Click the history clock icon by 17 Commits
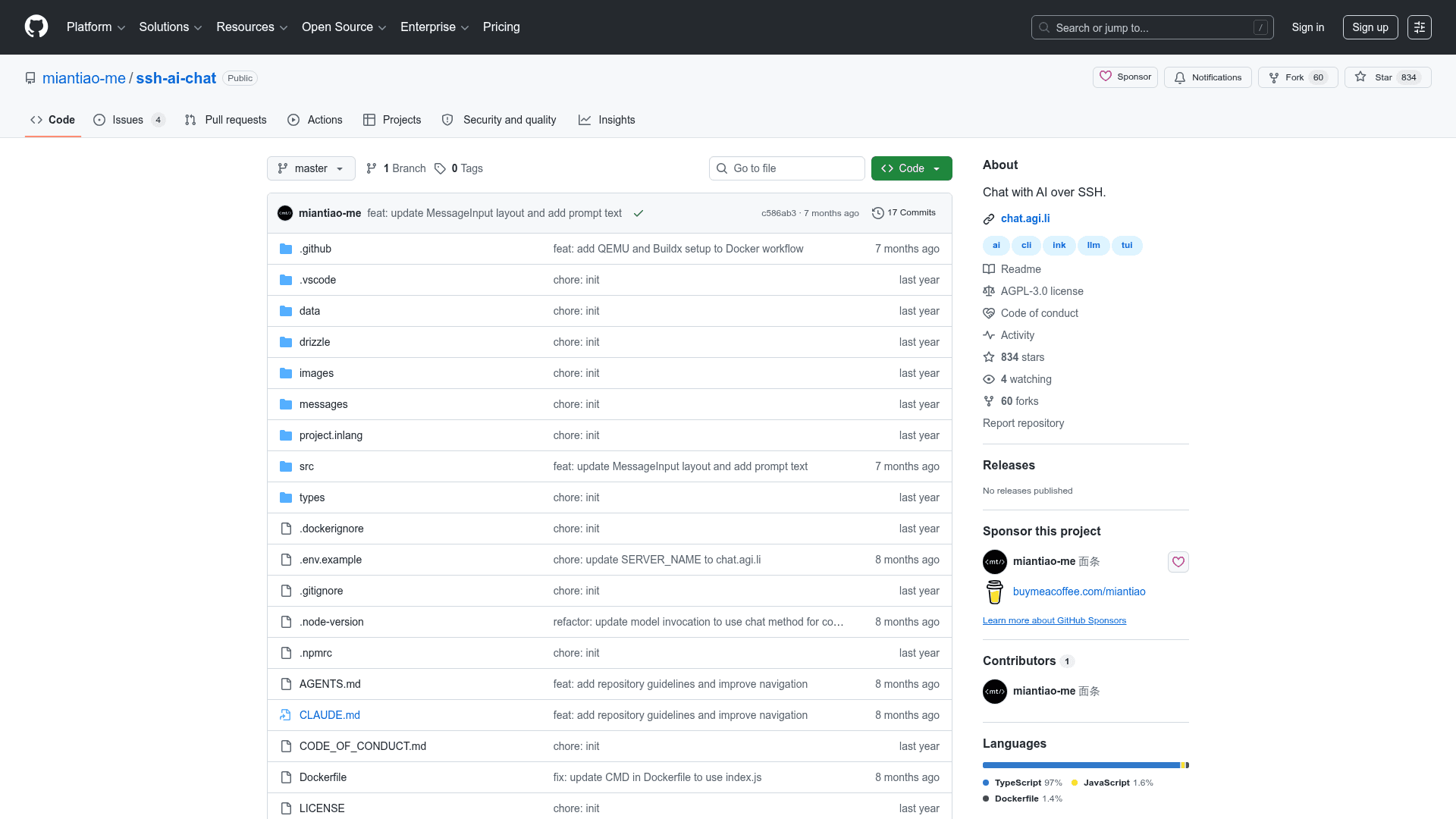The image size is (1456, 819). click(x=878, y=213)
